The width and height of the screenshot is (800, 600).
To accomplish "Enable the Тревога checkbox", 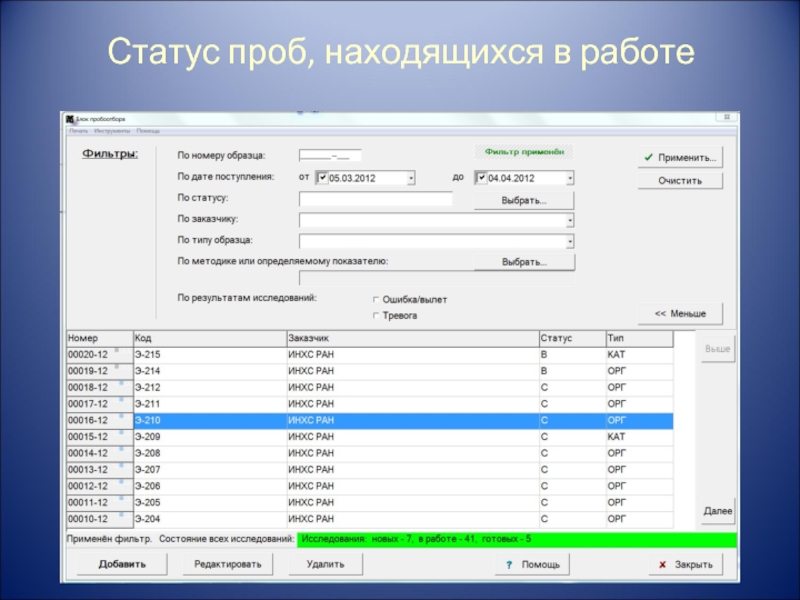I will pos(376,316).
